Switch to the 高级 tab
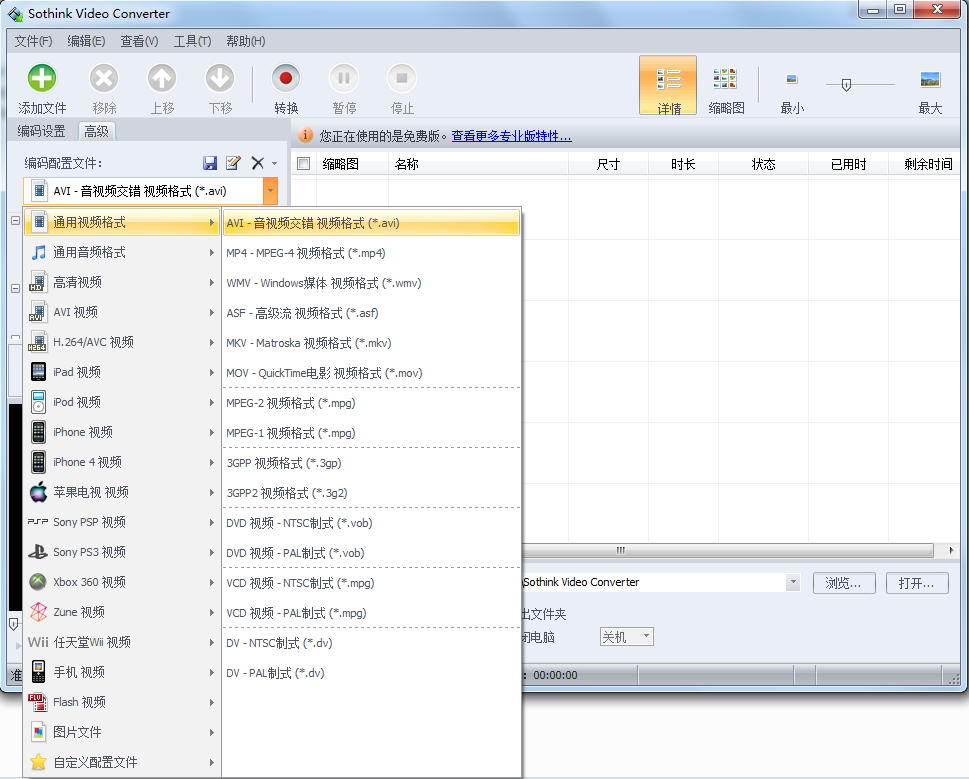Screen dimensions: 969x779 96,131
